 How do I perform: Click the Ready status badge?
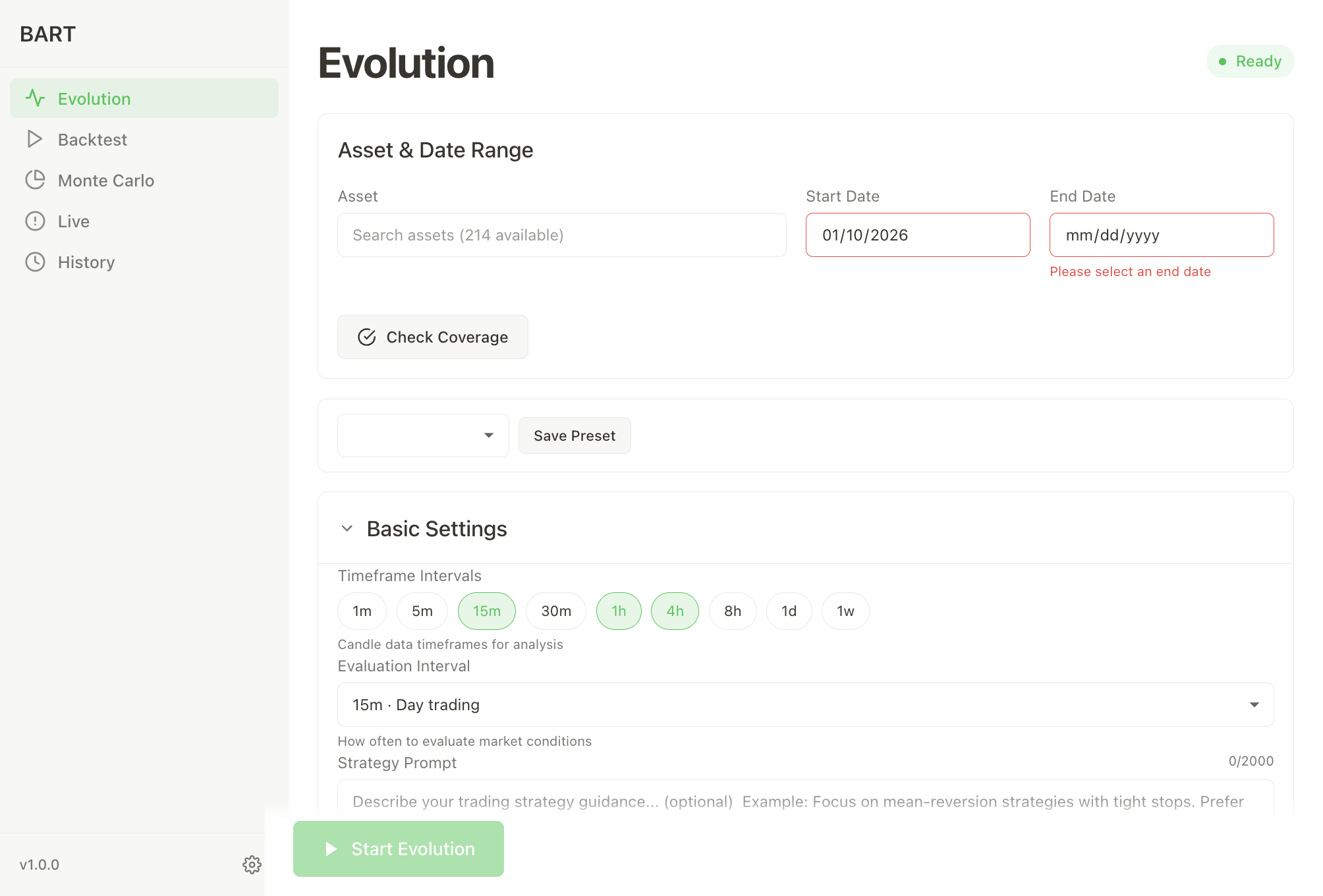point(1250,61)
